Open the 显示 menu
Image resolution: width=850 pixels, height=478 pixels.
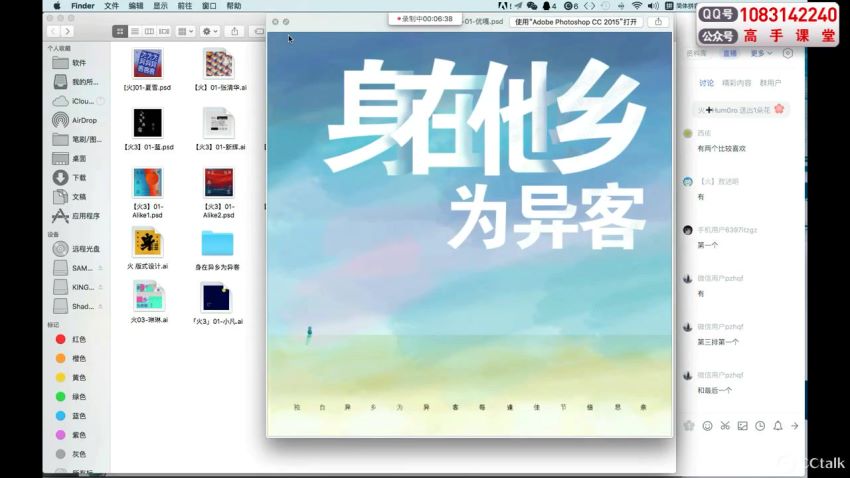160,5
